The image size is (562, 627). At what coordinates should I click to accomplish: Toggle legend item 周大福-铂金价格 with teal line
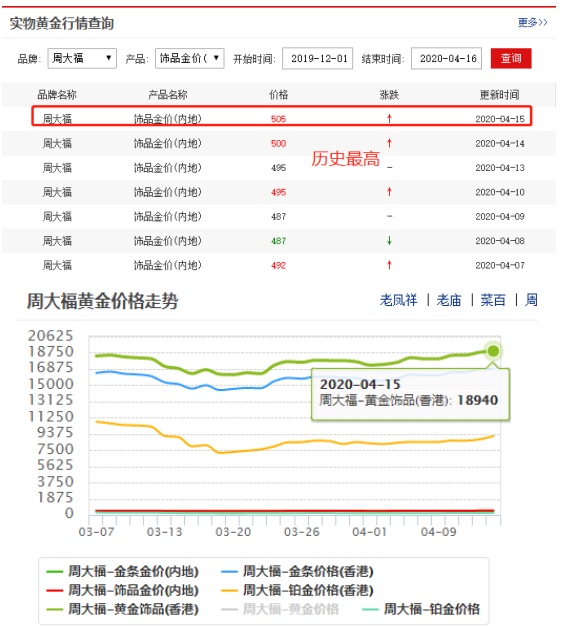point(421,609)
